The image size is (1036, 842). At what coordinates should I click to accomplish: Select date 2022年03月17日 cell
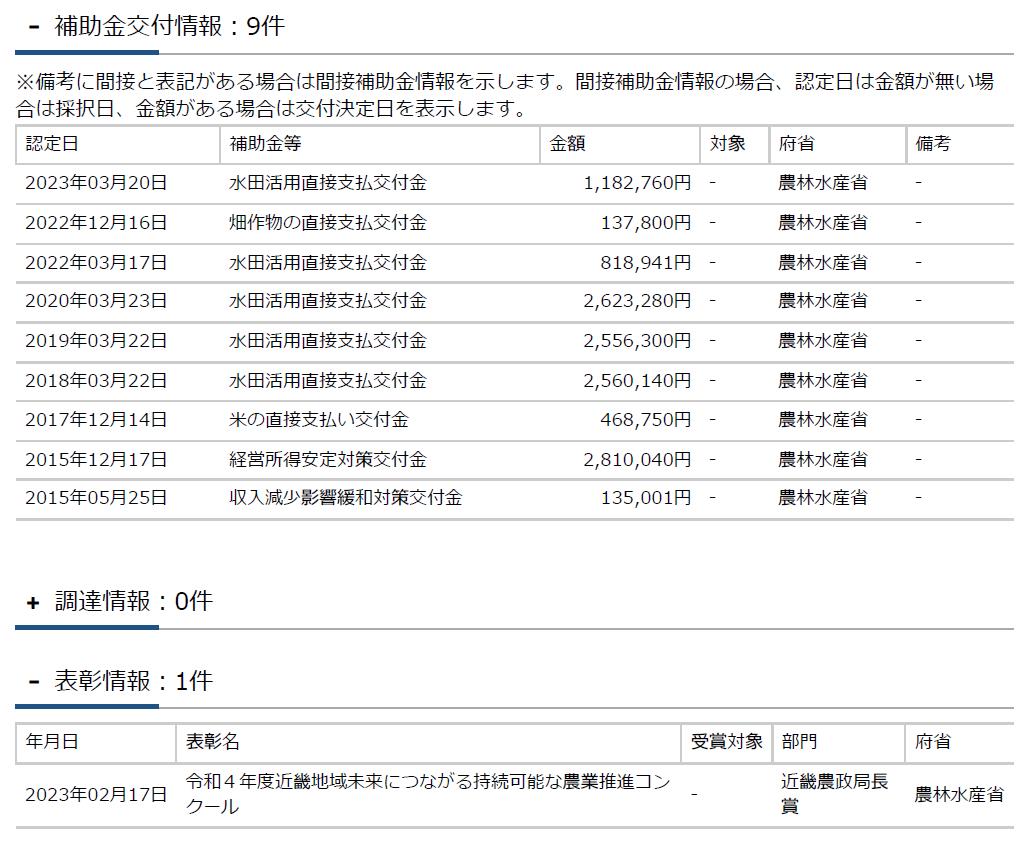coord(96,262)
